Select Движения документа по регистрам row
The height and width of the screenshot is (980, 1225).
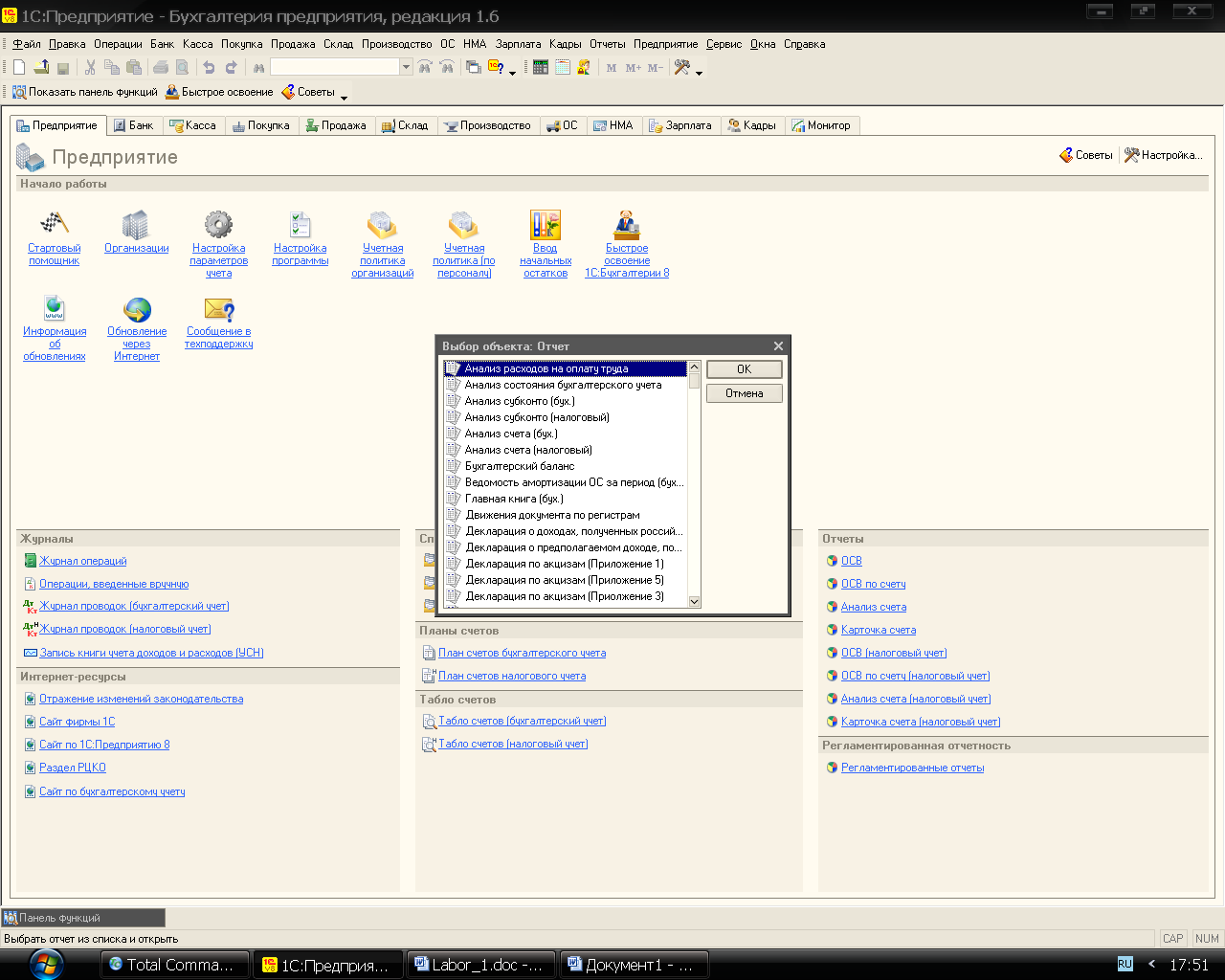[x=565, y=515]
